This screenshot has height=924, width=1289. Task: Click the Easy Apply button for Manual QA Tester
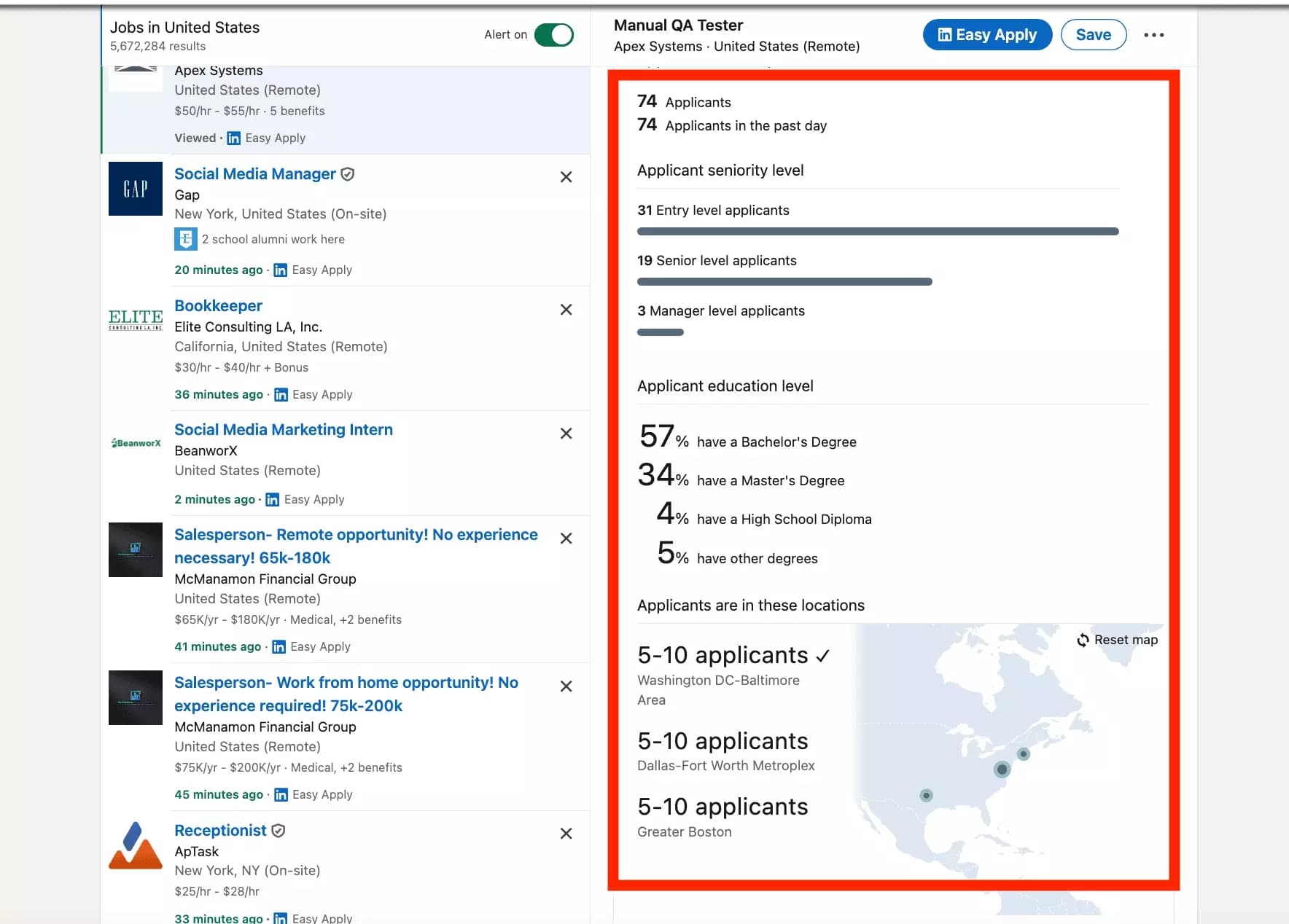click(986, 34)
